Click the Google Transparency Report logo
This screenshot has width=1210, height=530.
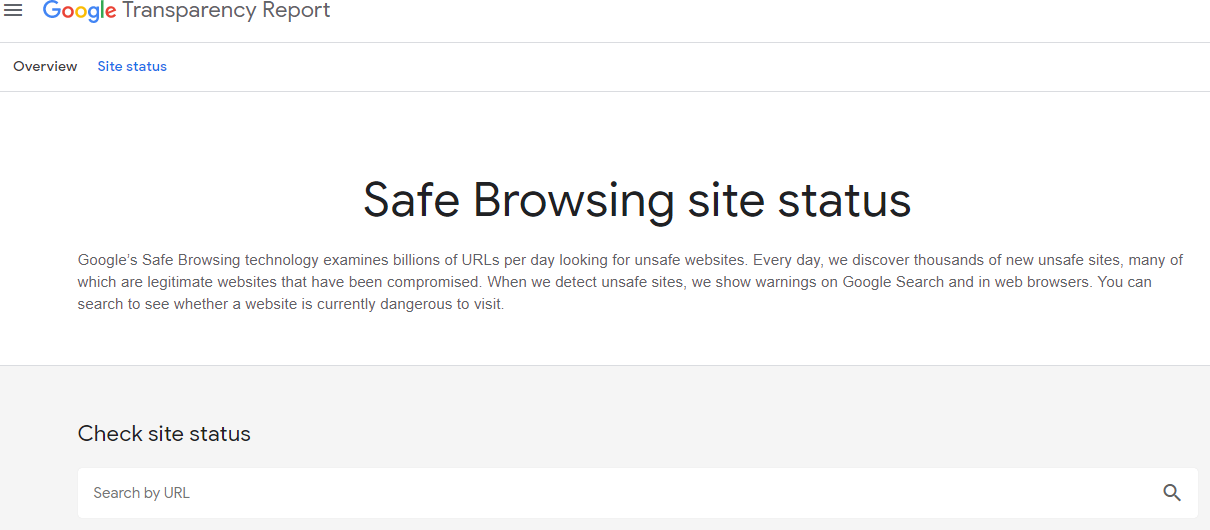[186, 11]
